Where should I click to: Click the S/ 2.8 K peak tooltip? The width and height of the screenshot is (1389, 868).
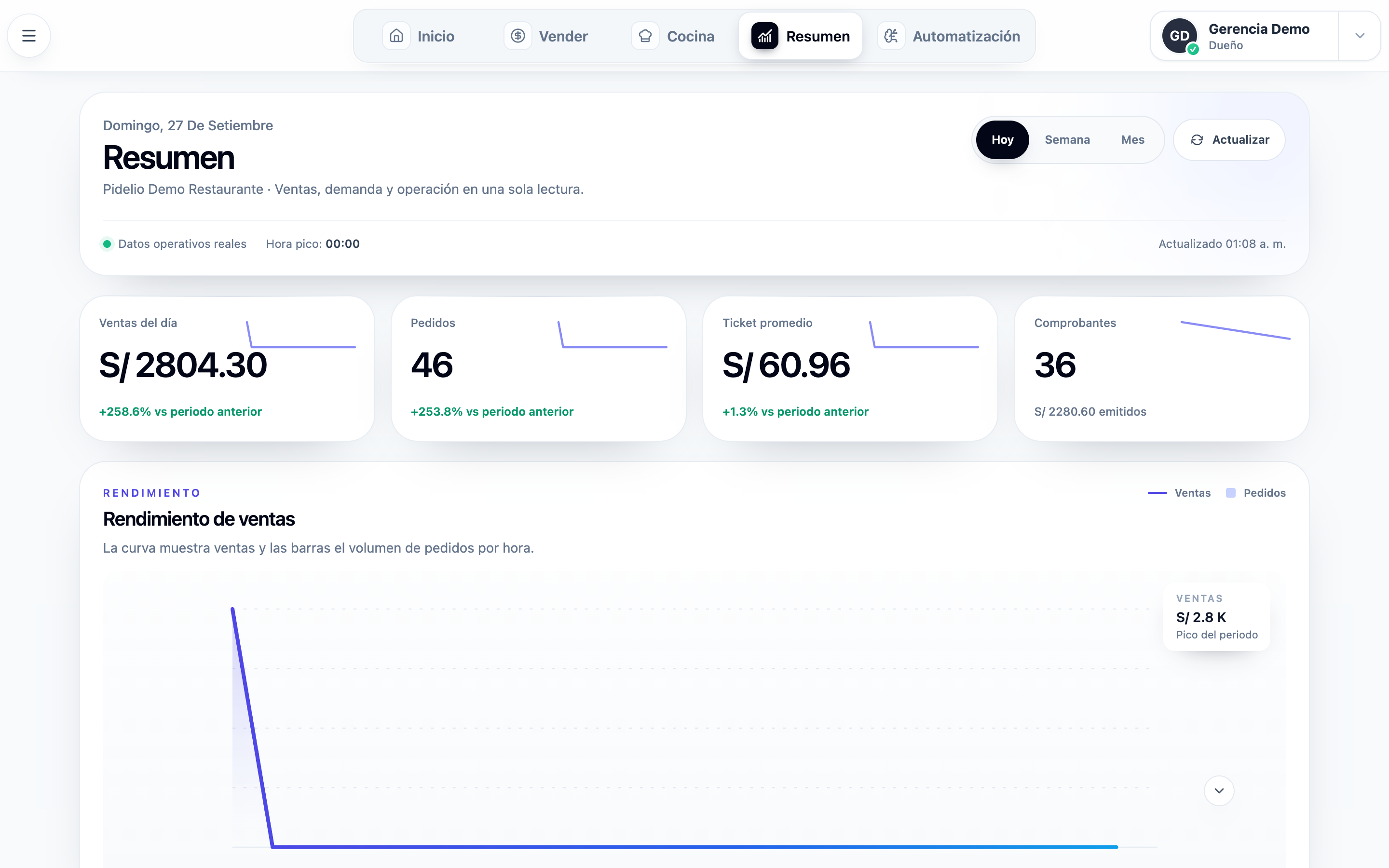1217,617
